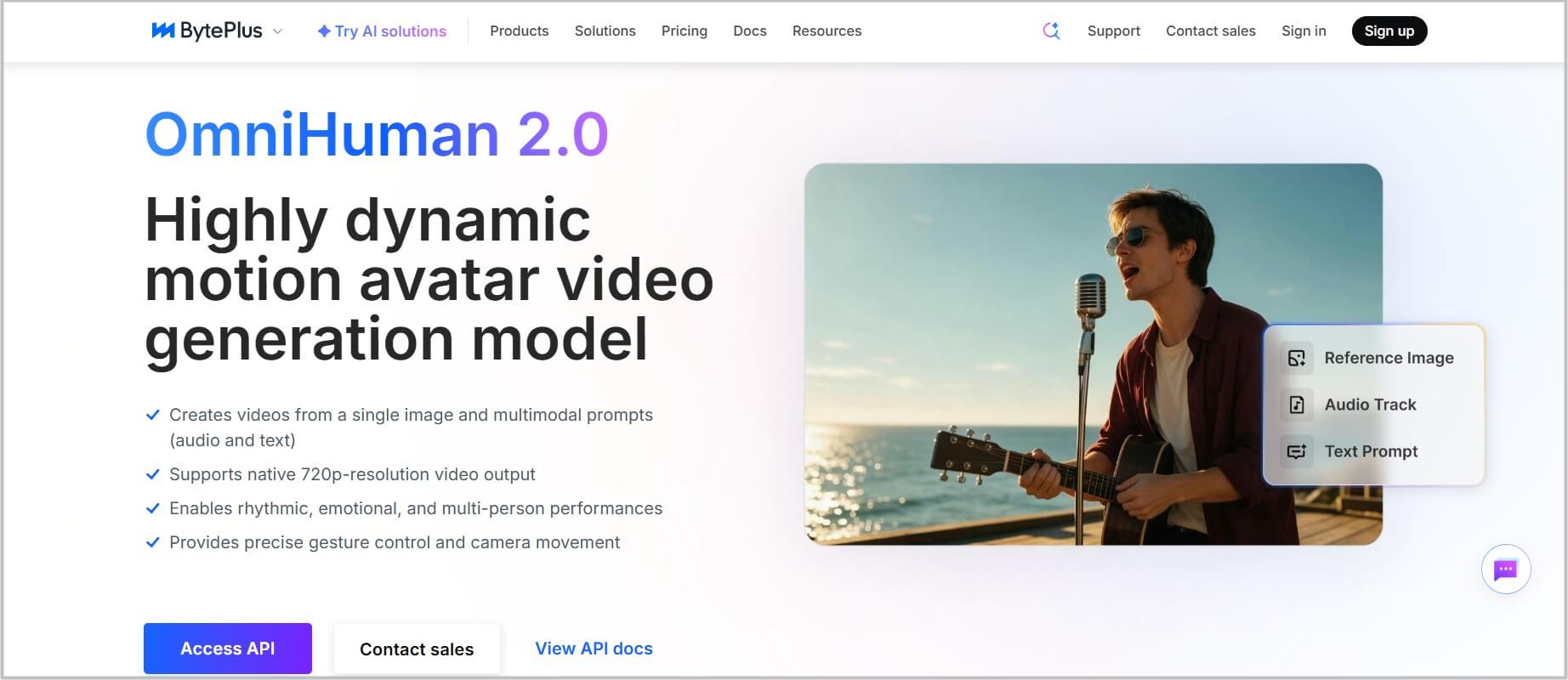
Task: Click checkmark beside Creates videos from a single image
Action: pyautogui.click(x=153, y=415)
